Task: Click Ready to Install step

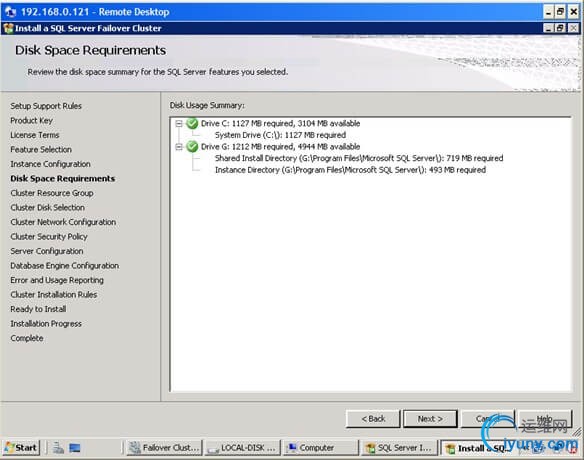Action: pyautogui.click(x=38, y=310)
